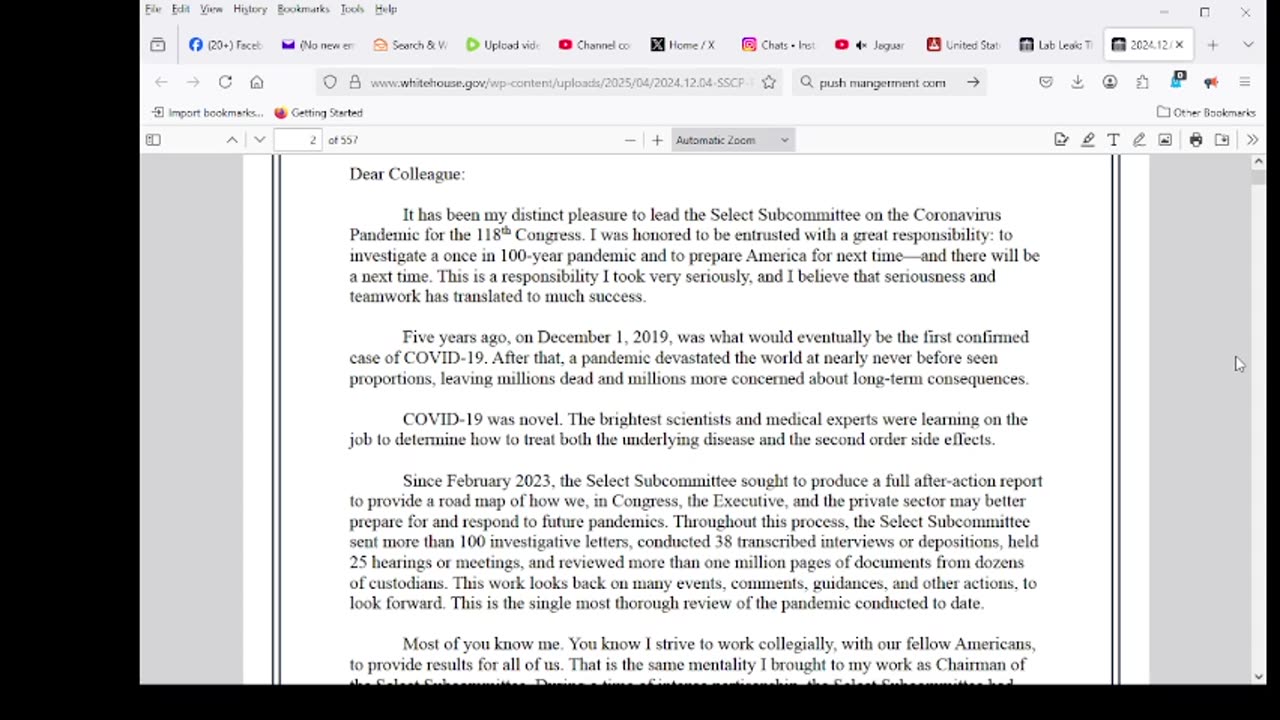Go back to previous page
Image resolution: width=1280 pixels, height=720 pixels.
(162, 83)
